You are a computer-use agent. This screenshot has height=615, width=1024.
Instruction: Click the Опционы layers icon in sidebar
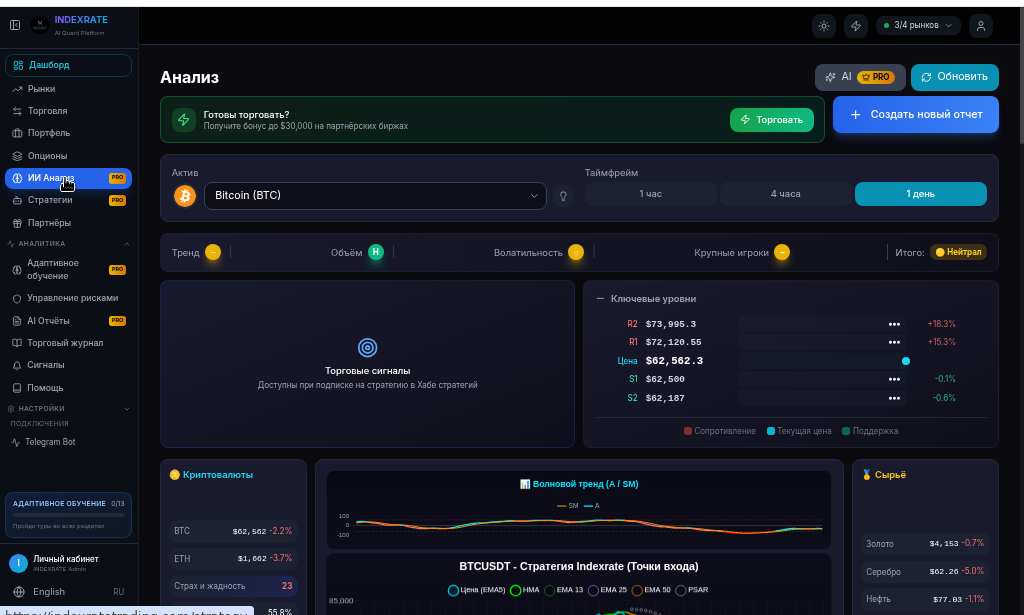tap(17, 156)
